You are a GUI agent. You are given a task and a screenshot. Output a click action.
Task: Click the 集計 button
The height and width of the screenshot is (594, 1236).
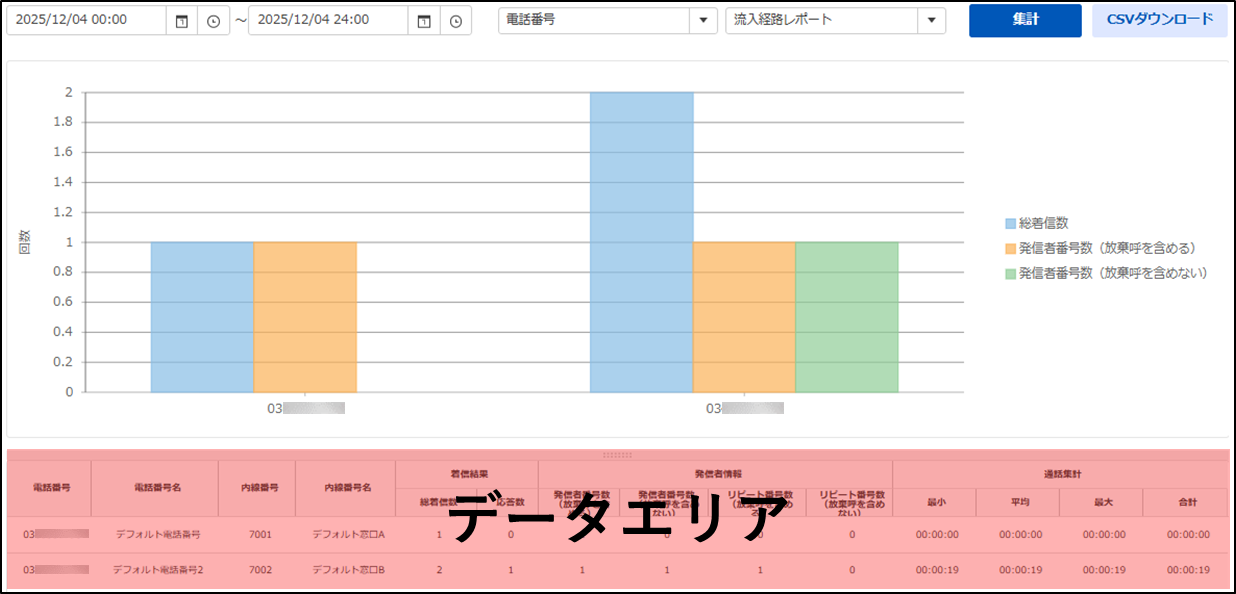coord(1024,20)
